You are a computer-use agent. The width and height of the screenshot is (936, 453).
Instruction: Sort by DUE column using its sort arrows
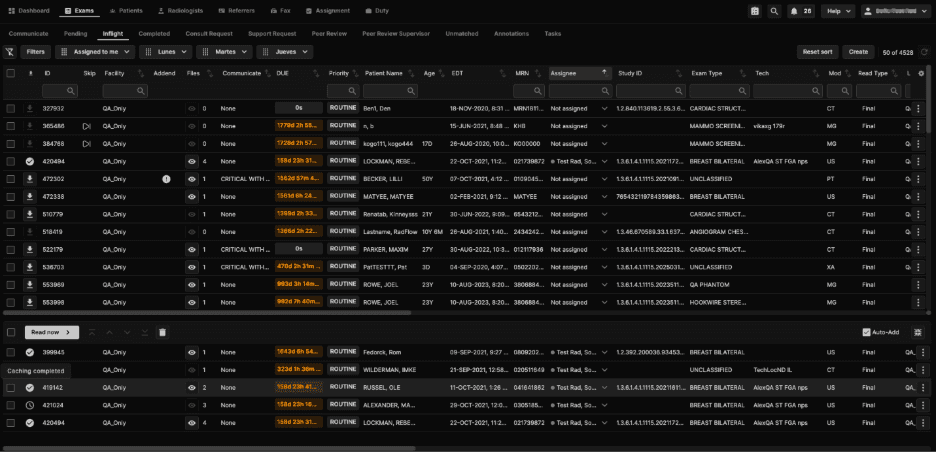316,73
